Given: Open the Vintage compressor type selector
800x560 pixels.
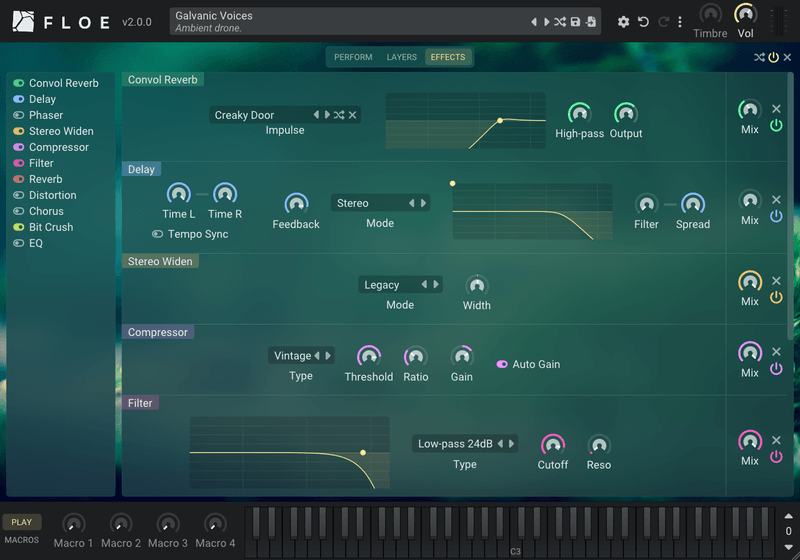Looking at the screenshot, I should (x=293, y=355).
